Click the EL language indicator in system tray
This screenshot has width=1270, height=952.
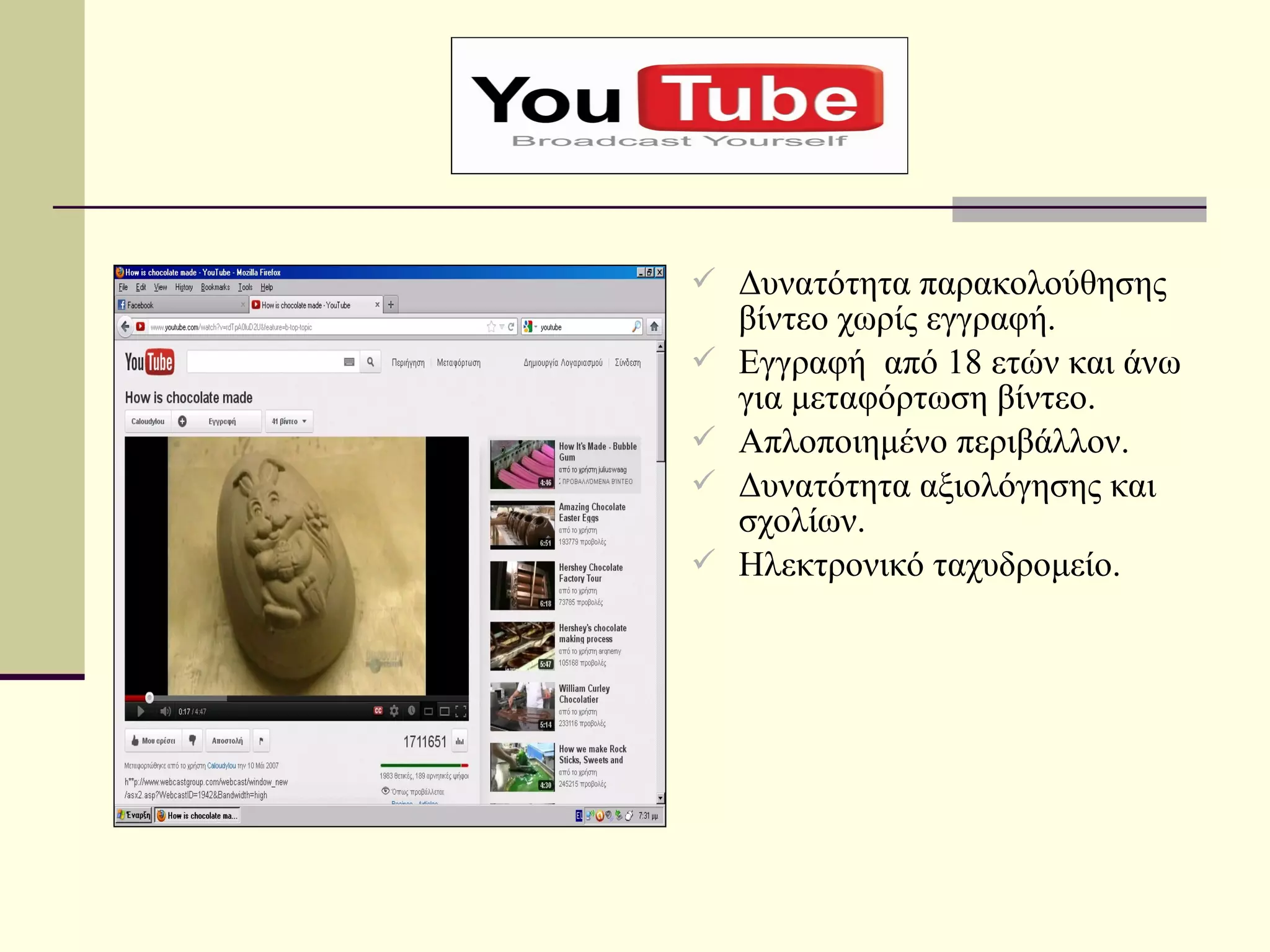[x=579, y=816]
